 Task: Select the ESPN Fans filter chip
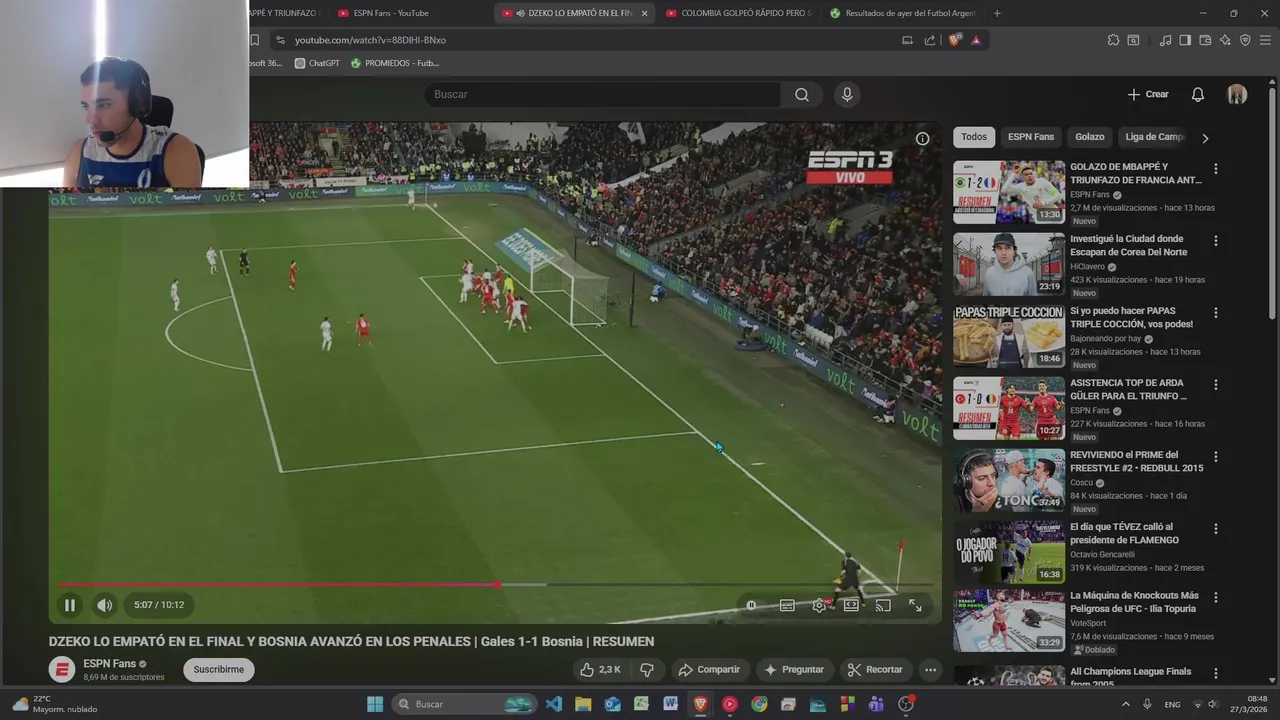pyautogui.click(x=1031, y=137)
